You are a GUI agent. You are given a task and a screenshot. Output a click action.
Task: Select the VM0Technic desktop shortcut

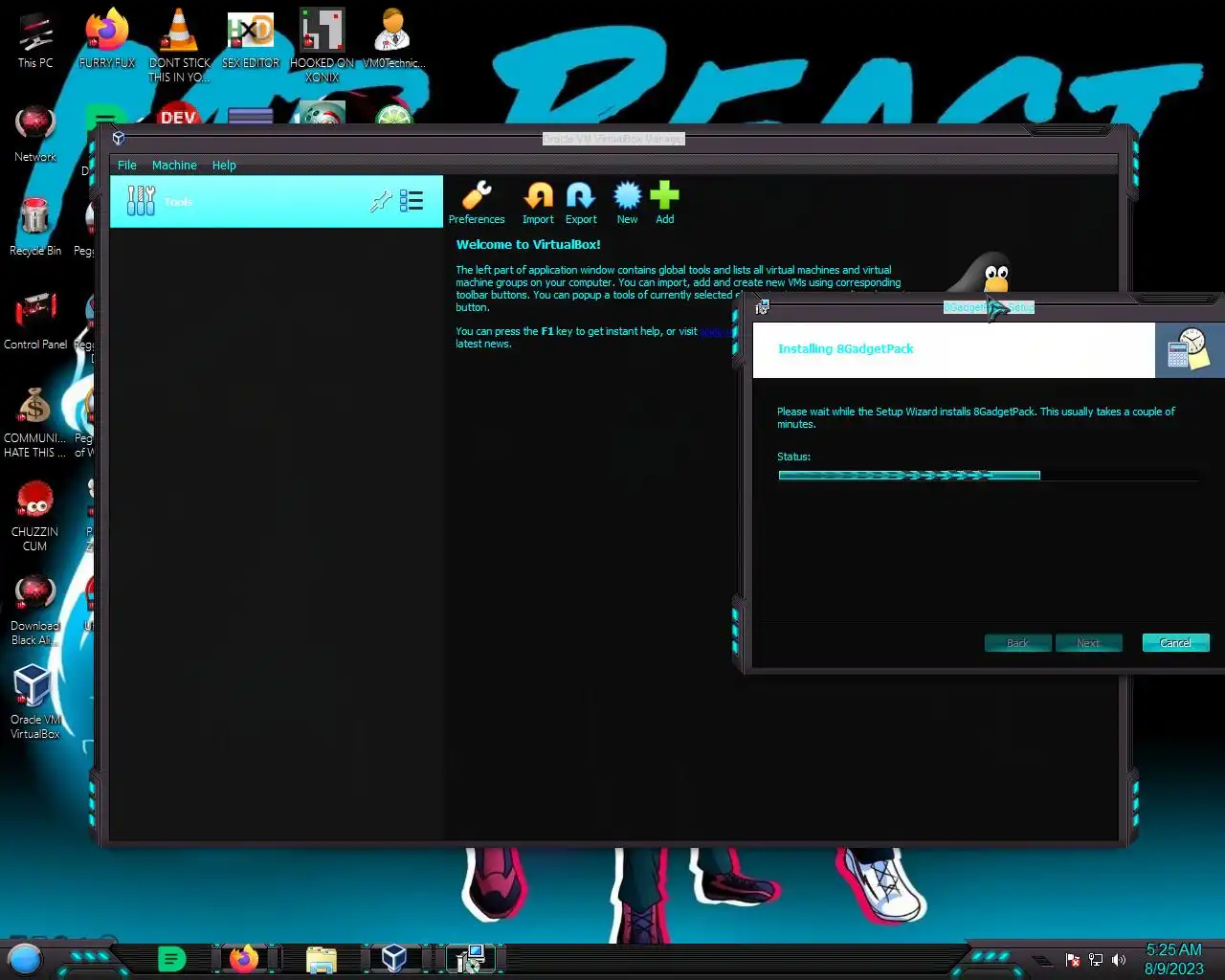click(393, 40)
